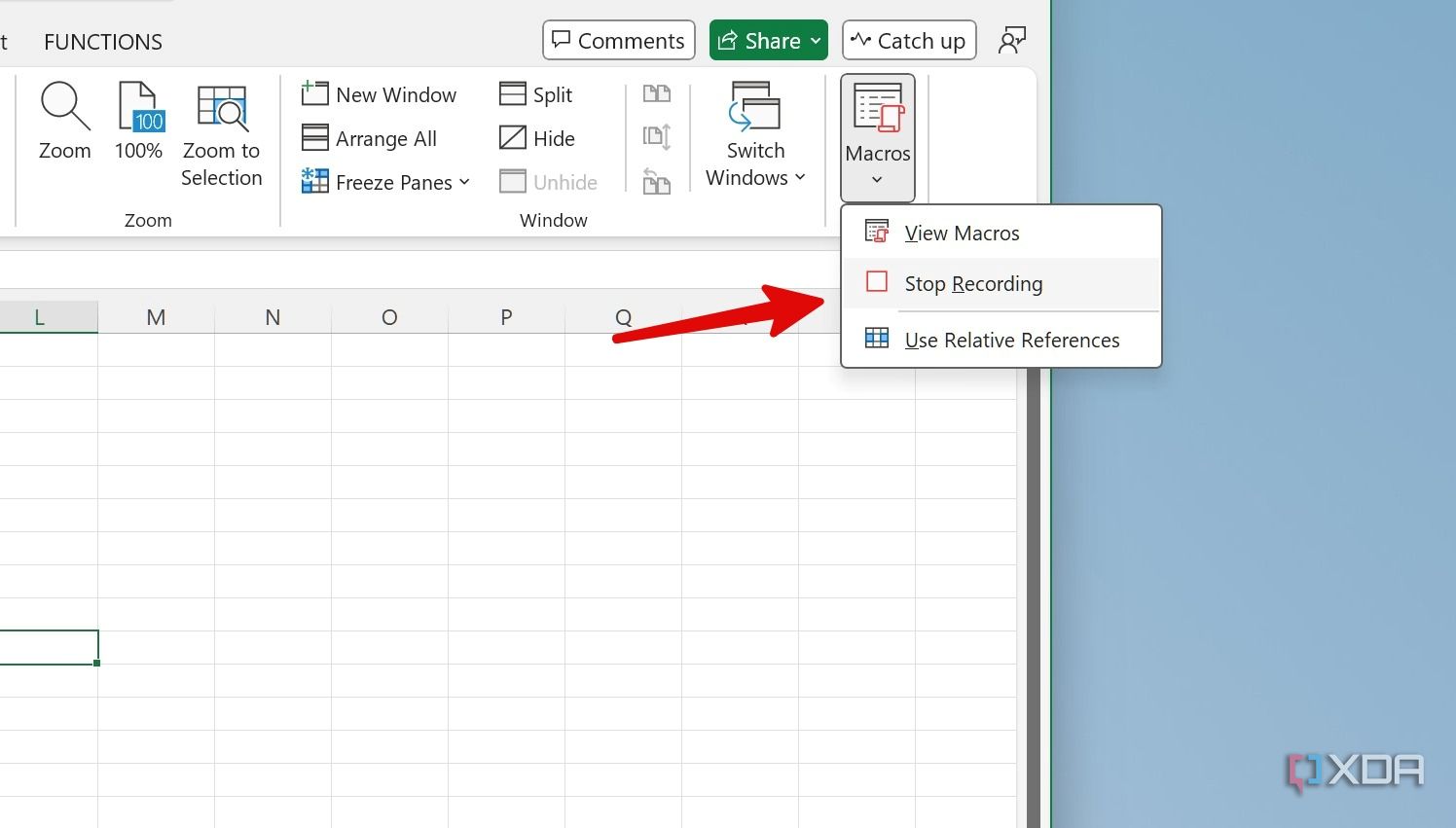Click the Arrange All icon
1456x828 pixels.
370,137
